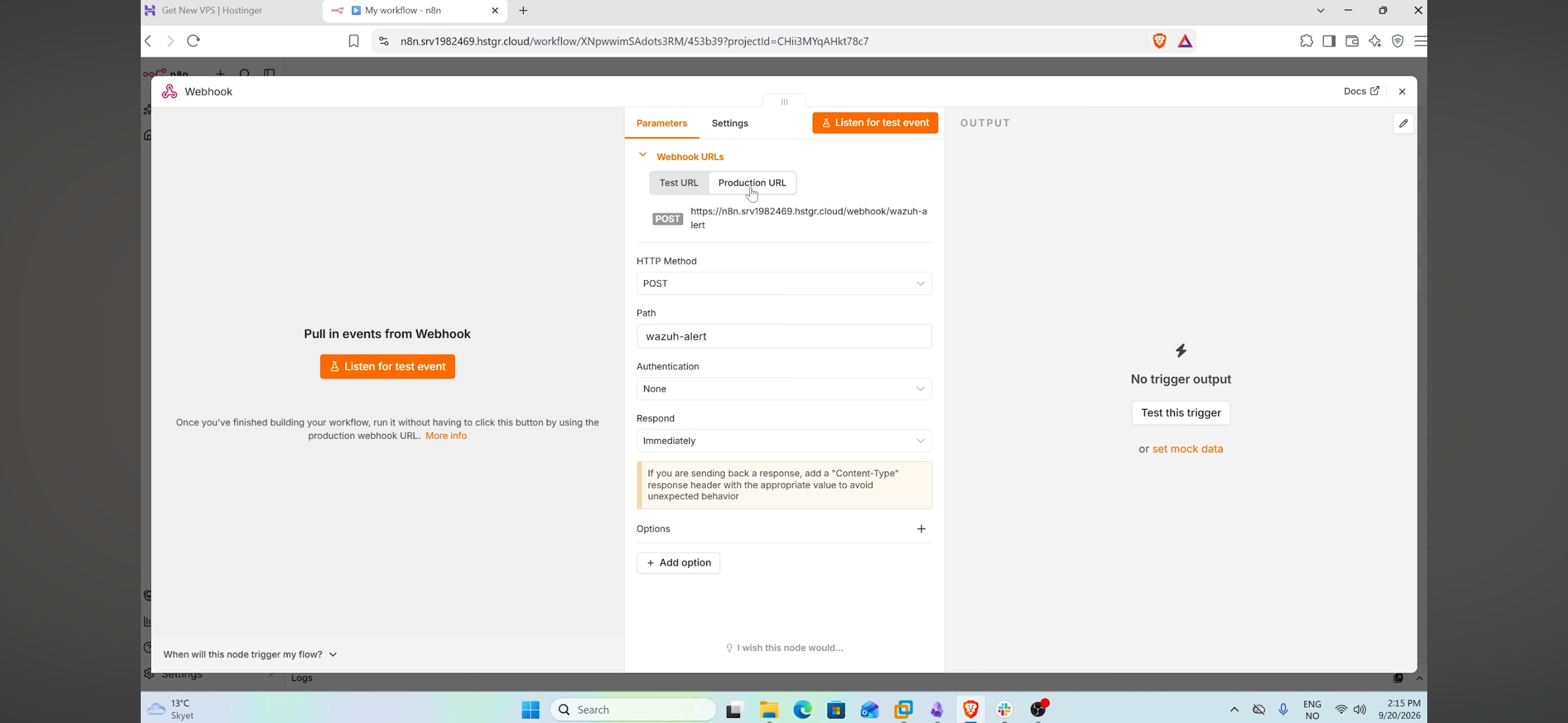Expand 'When will this node trigger my flow?'

[x=250, y=654]
